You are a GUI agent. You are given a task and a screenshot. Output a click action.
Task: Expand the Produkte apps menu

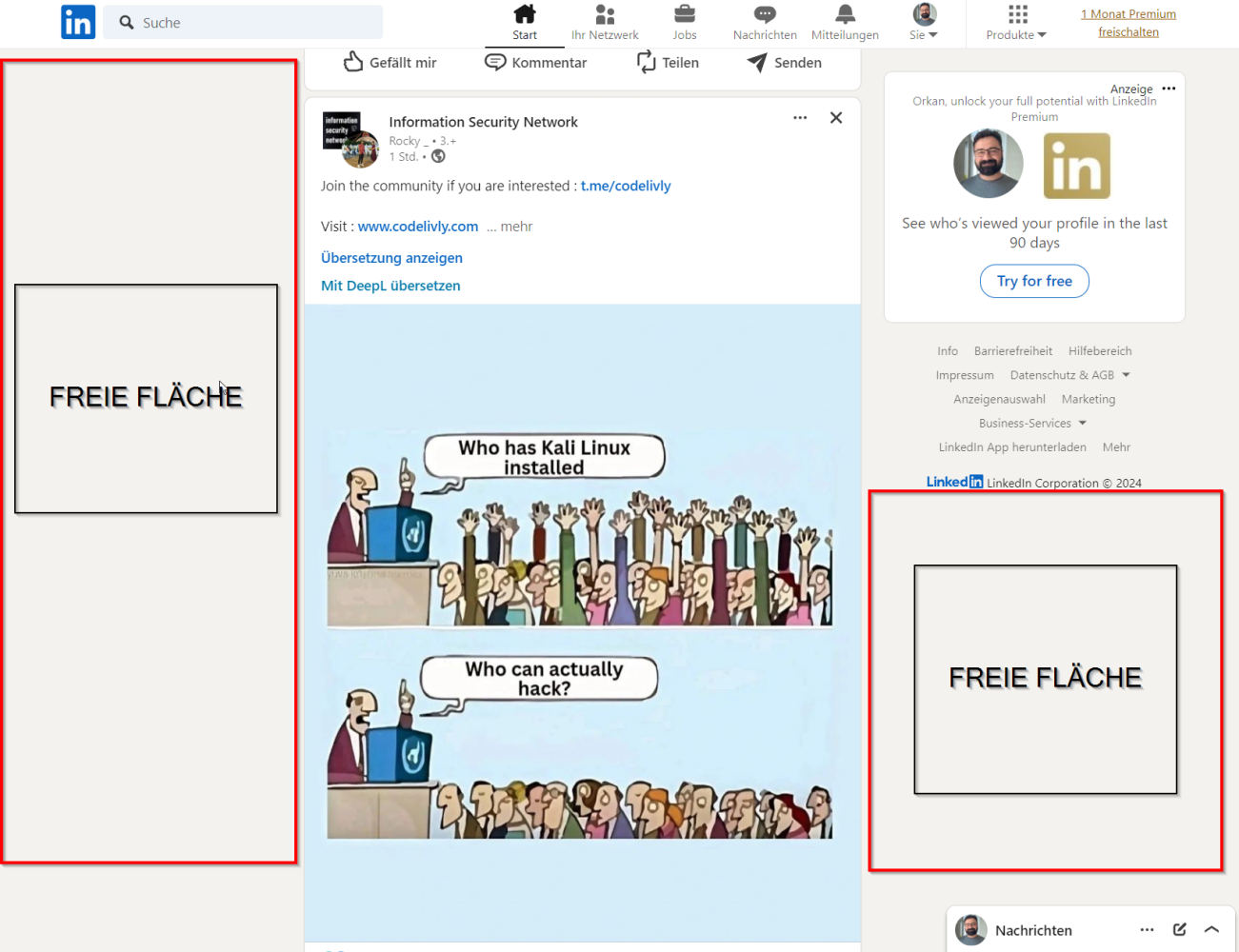tap(1016, 23)
